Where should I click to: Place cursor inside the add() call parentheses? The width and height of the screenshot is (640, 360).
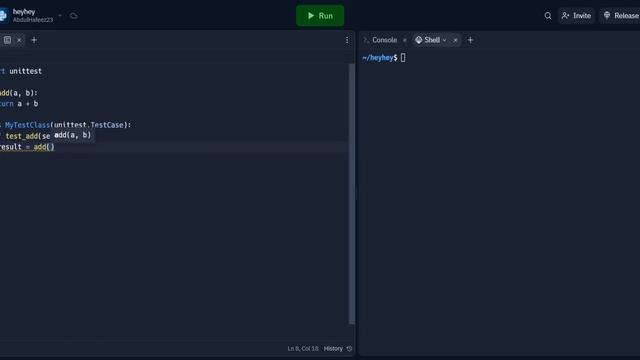click(x=51, y=147)
